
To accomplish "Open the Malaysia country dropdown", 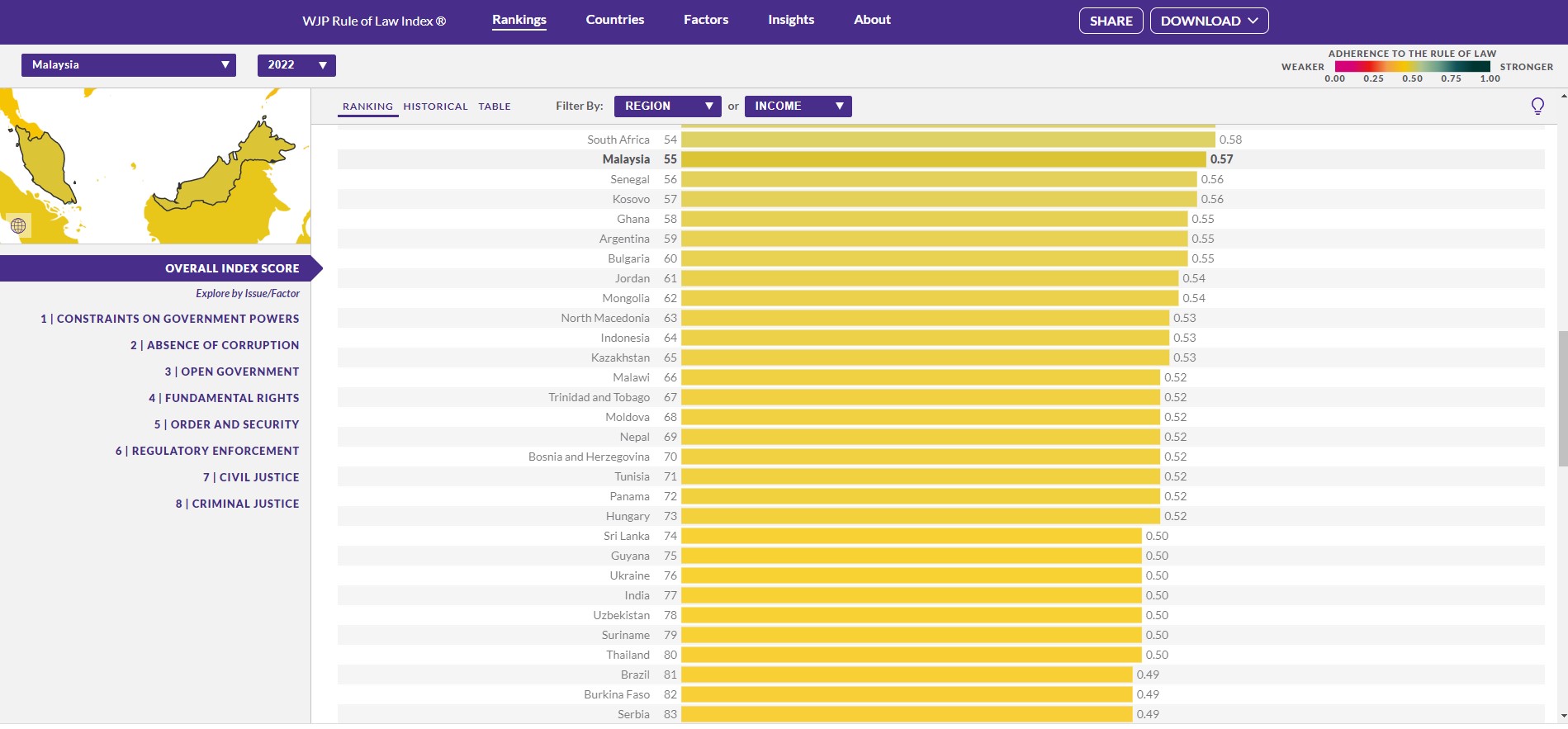I will tap(129, 65).
